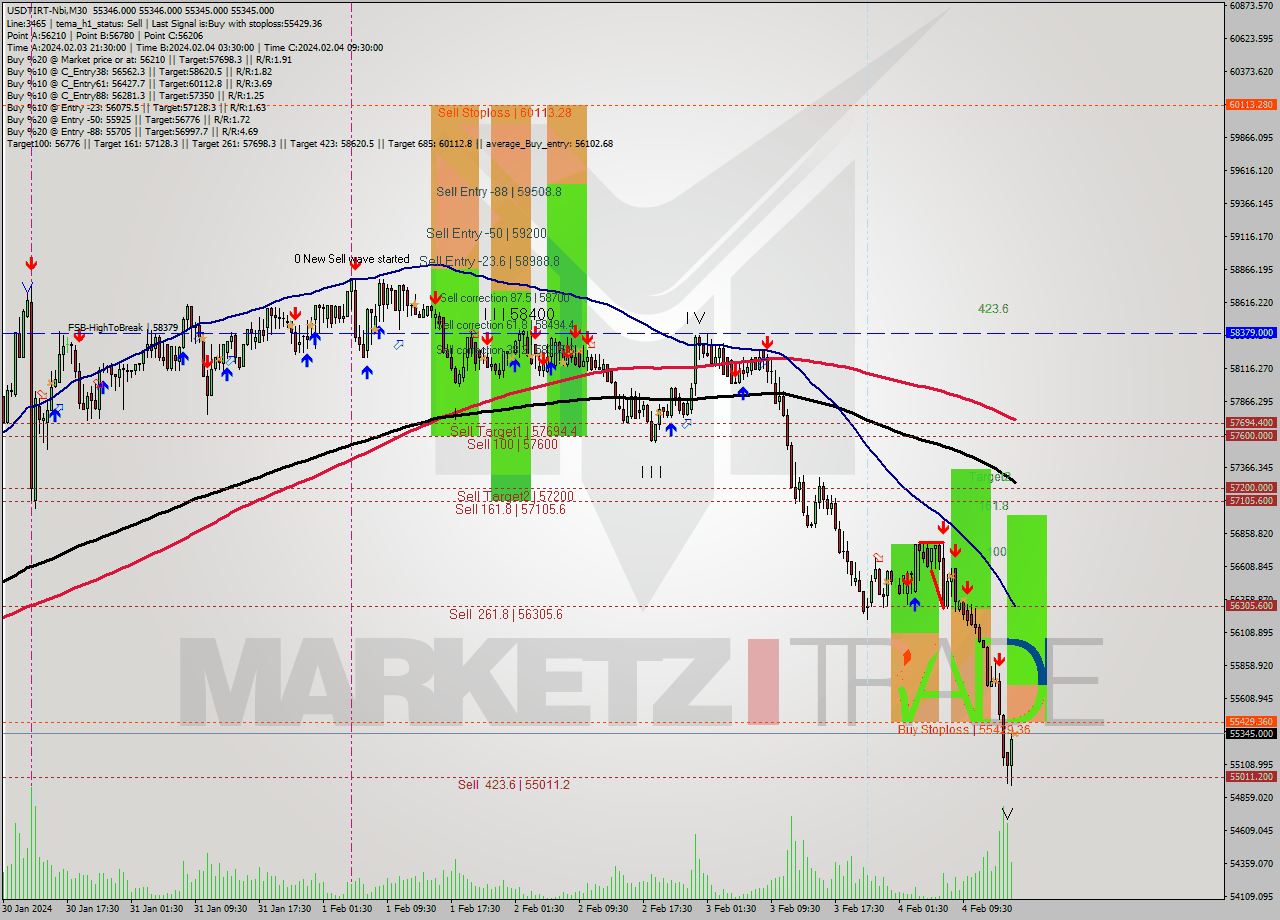The width and height of the screenshot is (1280, 920).
Task: Click the 57600.000 price tag on axis
Action: pos(1251,435)
